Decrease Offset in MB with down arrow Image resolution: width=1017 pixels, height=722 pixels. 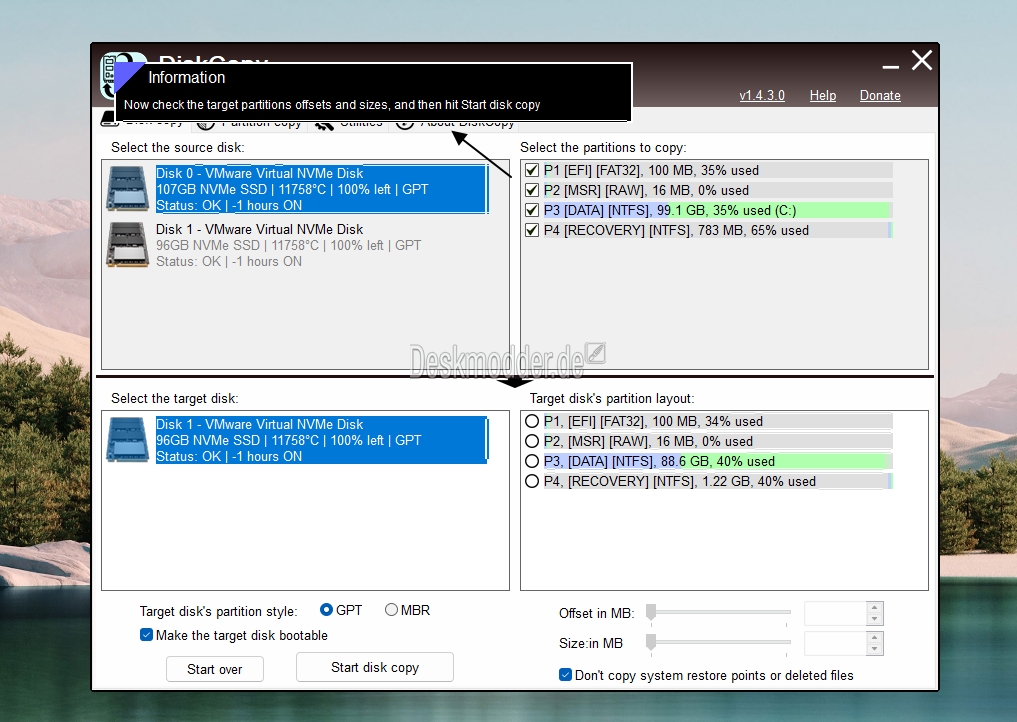[x=874, y=619]
